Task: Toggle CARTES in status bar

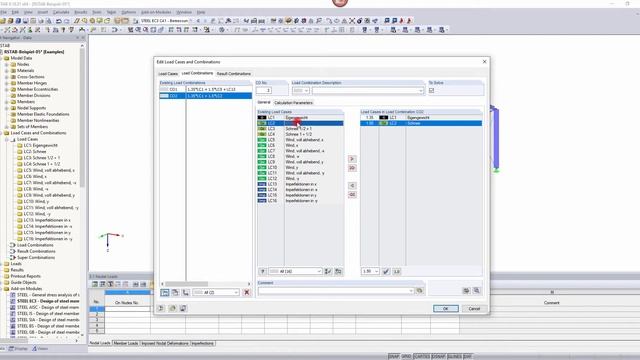Action: coord(422,356)
